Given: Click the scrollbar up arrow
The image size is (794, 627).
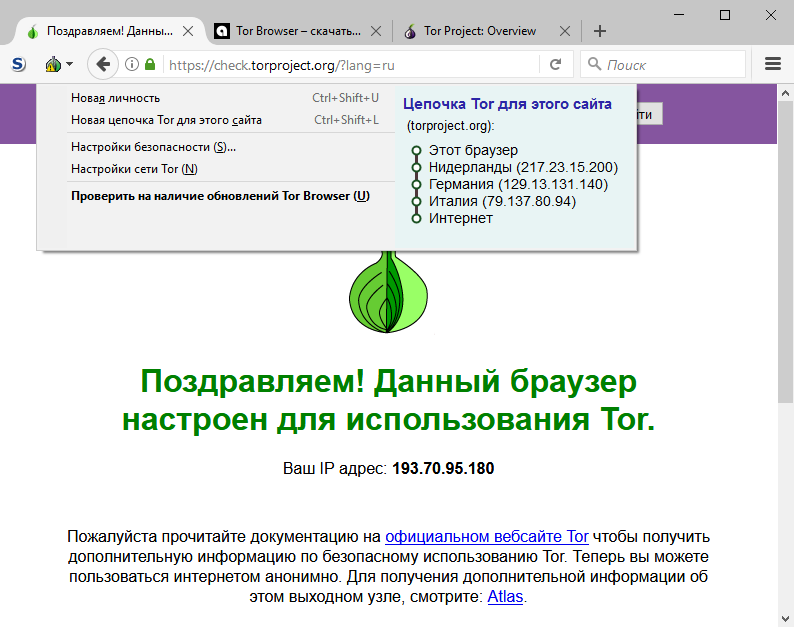Looking at the screenshot, I should click(x=785, y=93).
